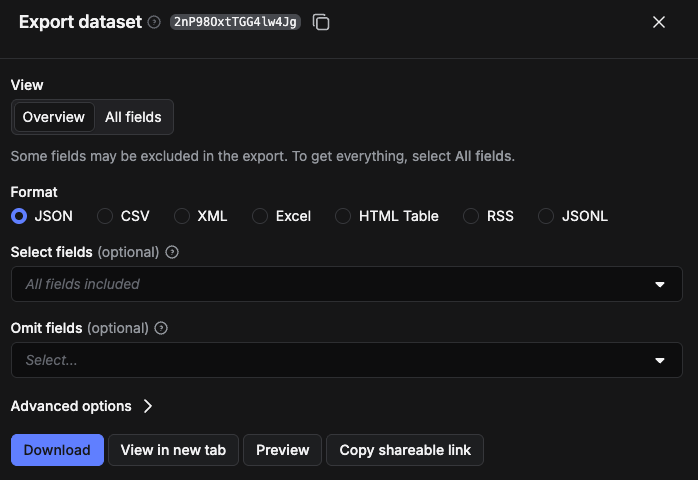Expand Advanced options section
Image resolution: width=698 pixels, height=480 pixels.
pos(82,406)
